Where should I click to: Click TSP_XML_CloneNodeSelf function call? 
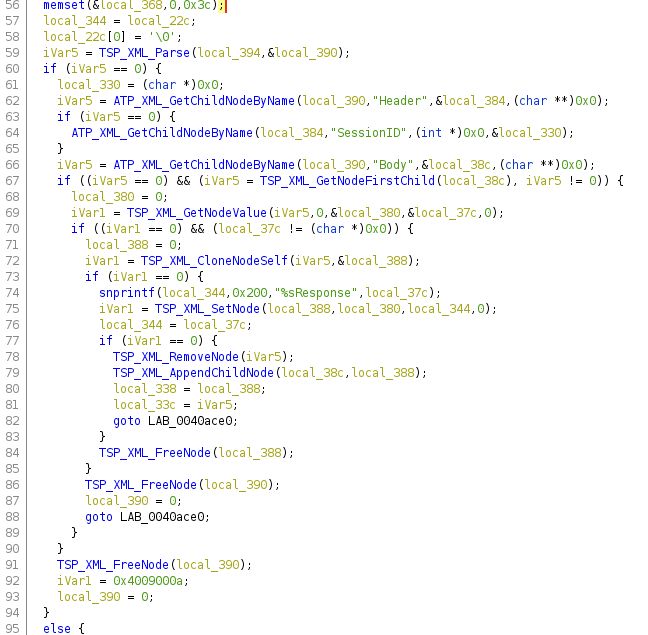click(x=214, y=261)
